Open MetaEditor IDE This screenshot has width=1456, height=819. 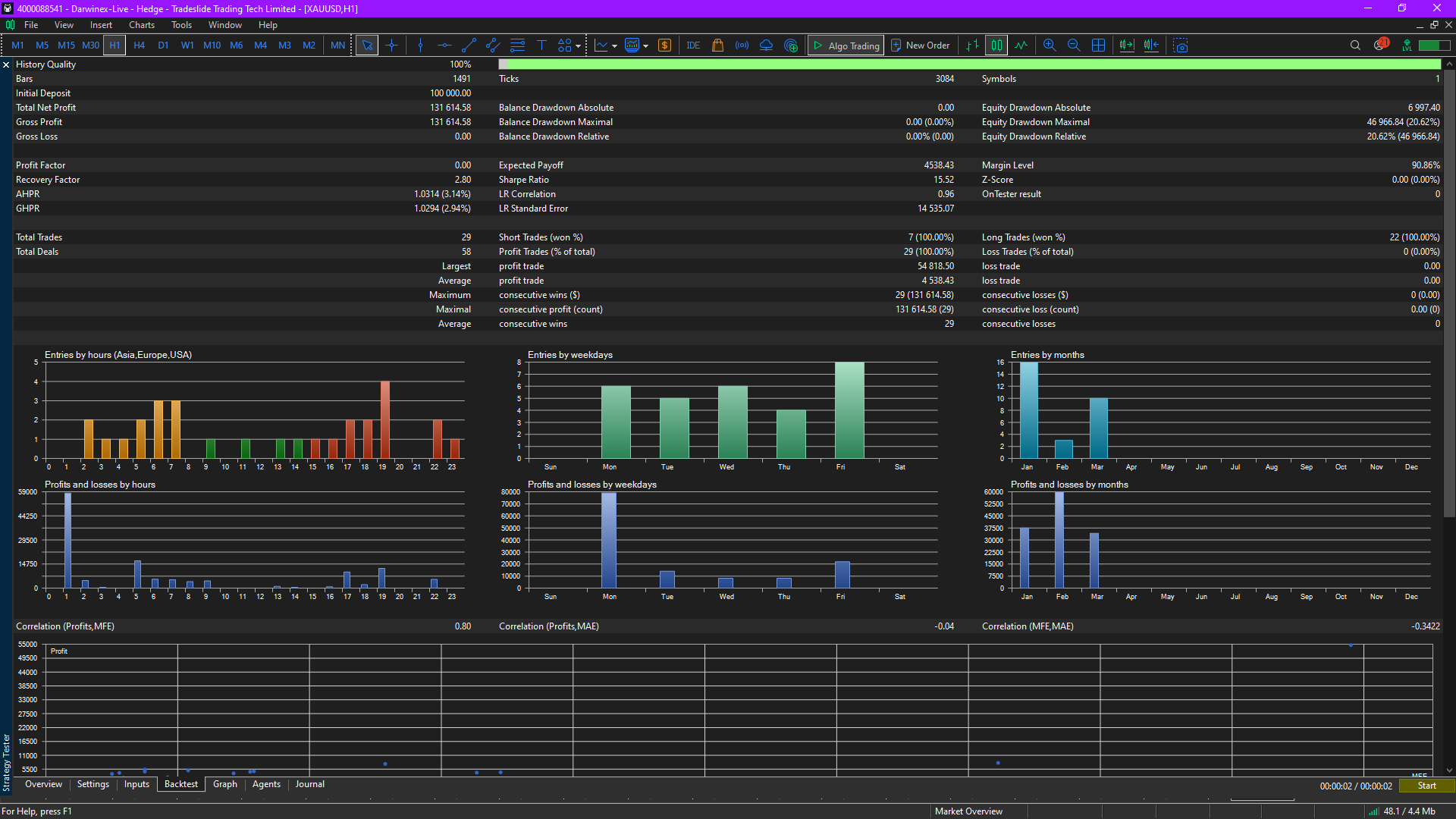(x=693, y=45)
